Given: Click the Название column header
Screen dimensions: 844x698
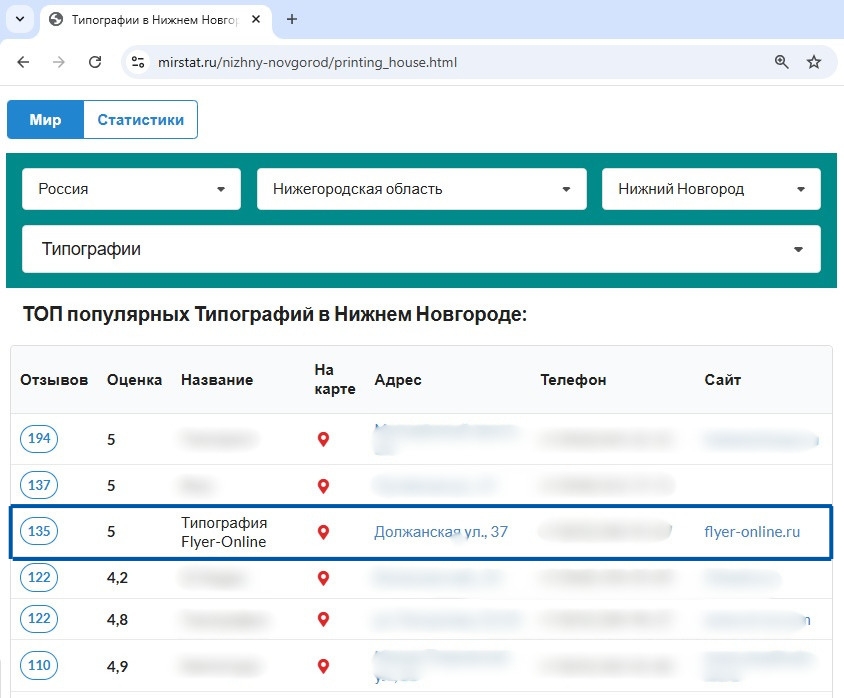Looking at the screenshot, I should click(217, 380).
